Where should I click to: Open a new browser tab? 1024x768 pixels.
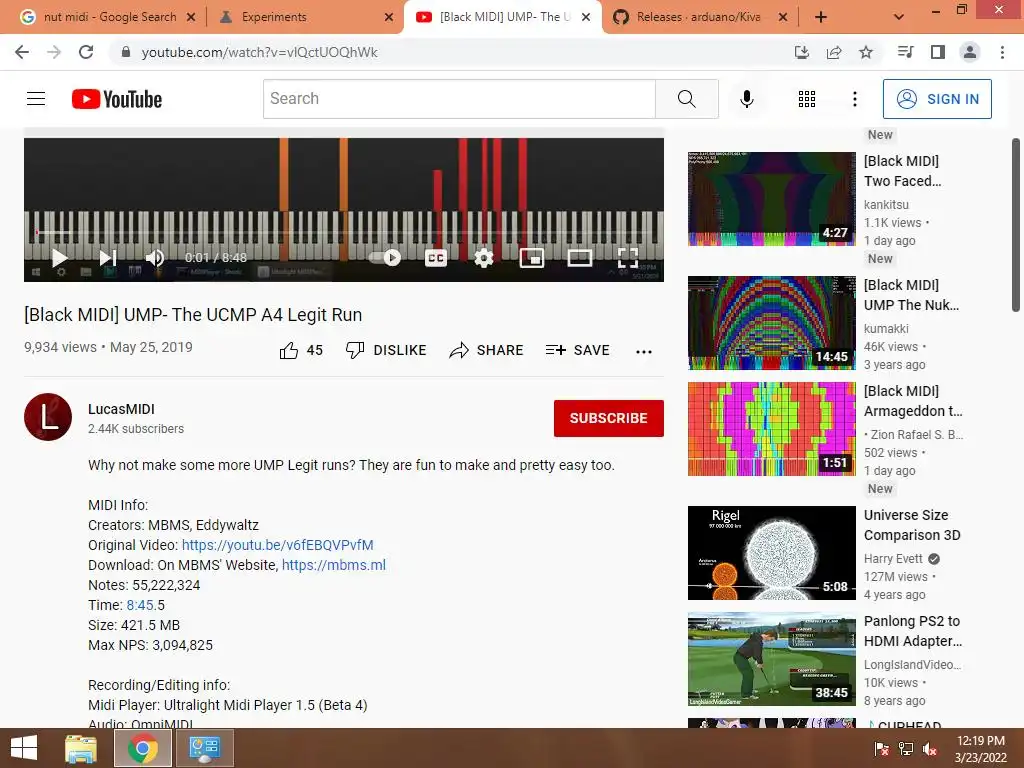coord(821,18)
